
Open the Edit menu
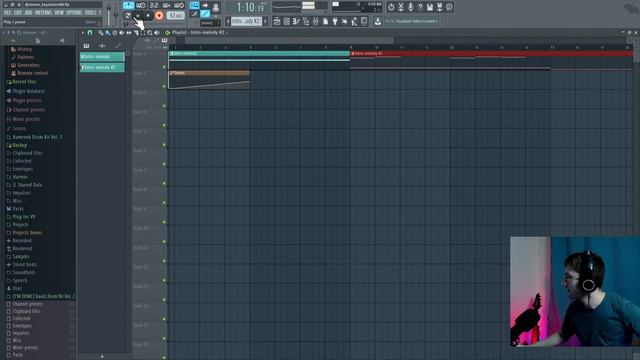coord(18,13)
